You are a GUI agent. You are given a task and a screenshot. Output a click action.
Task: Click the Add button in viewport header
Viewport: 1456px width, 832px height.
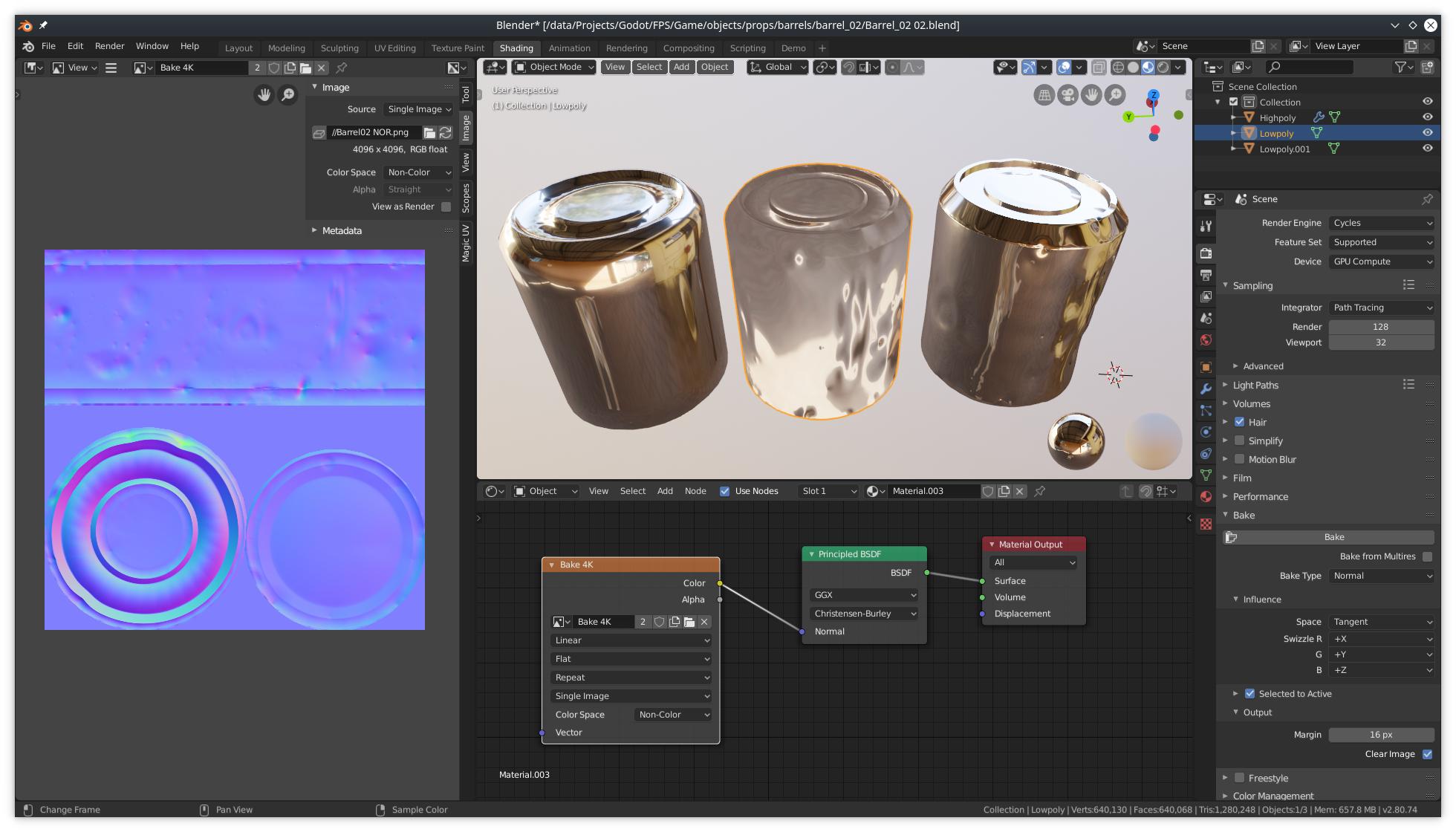pos(681,67)
